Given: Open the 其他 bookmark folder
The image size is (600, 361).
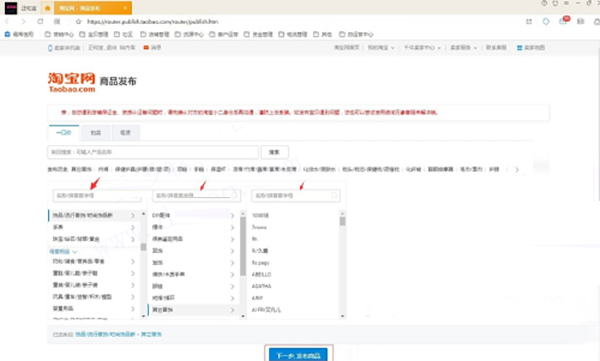Looking at the screenshot, I should click(323, 34).
